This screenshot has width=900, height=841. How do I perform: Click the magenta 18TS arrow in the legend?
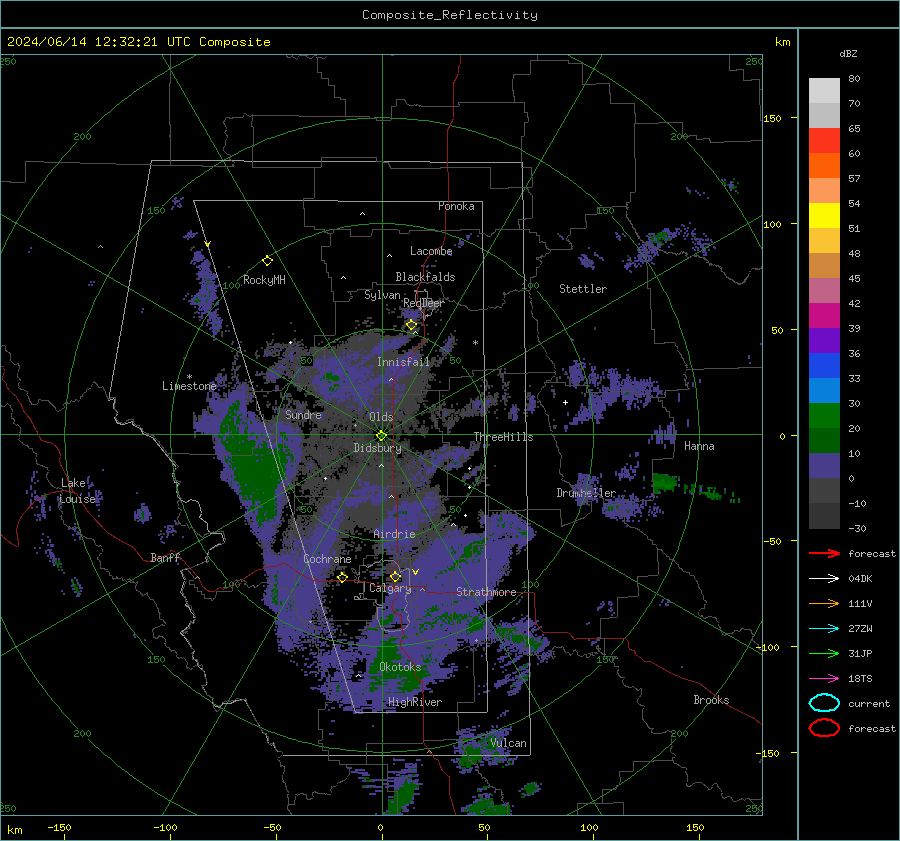click(x=824, y=679)
